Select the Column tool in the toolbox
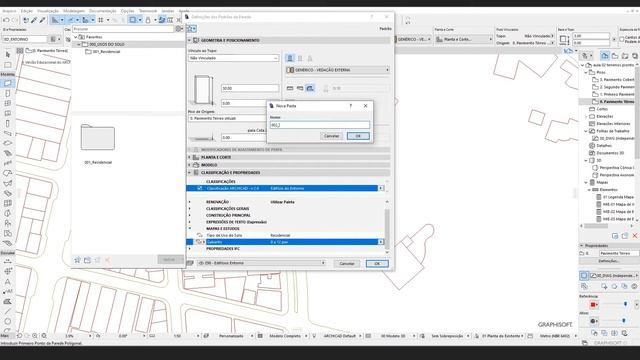 (8, 123)
